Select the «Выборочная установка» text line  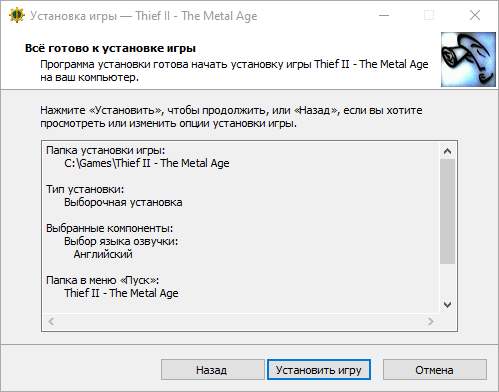[123, 202]
